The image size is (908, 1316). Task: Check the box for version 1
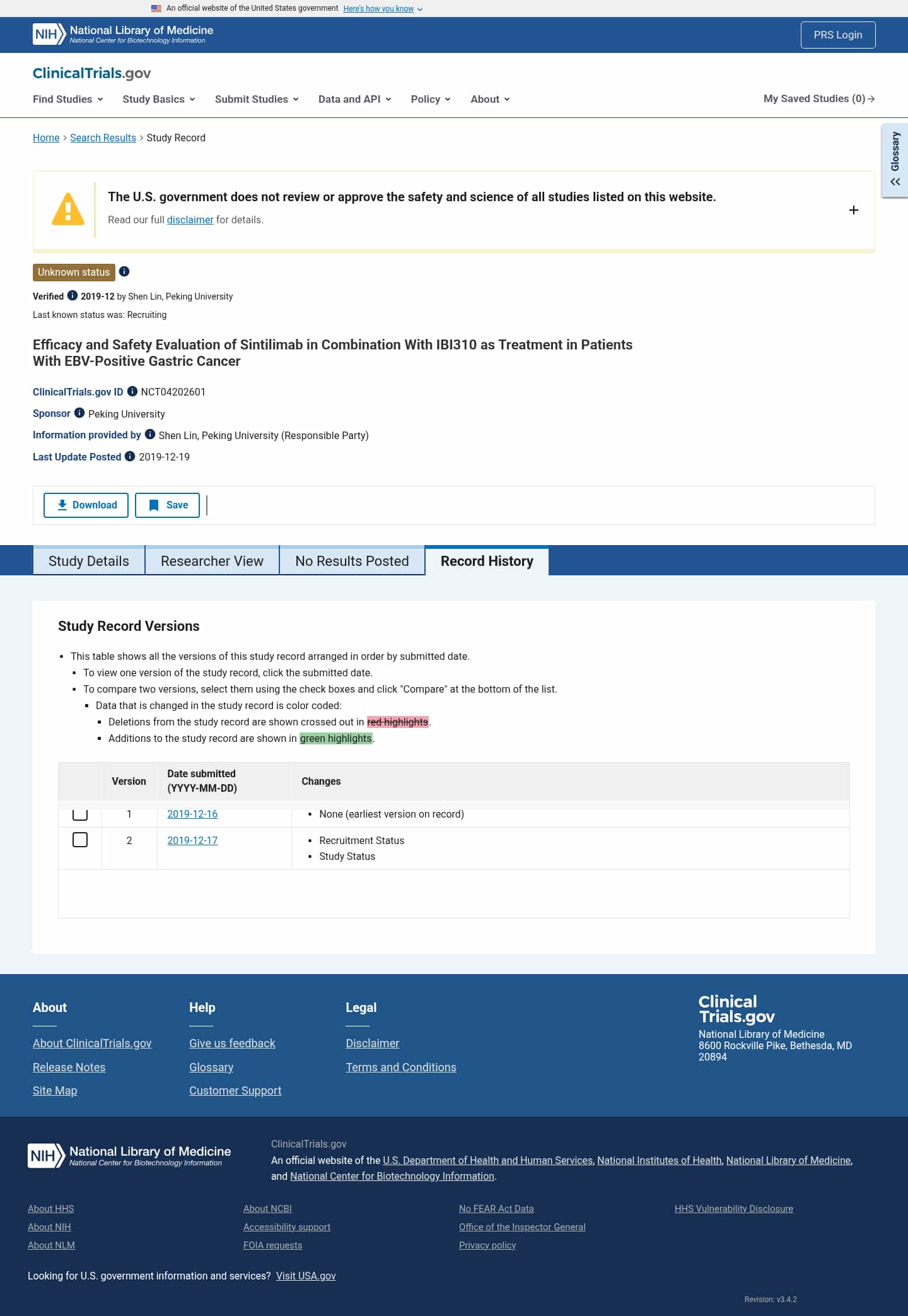pos(80,814)
